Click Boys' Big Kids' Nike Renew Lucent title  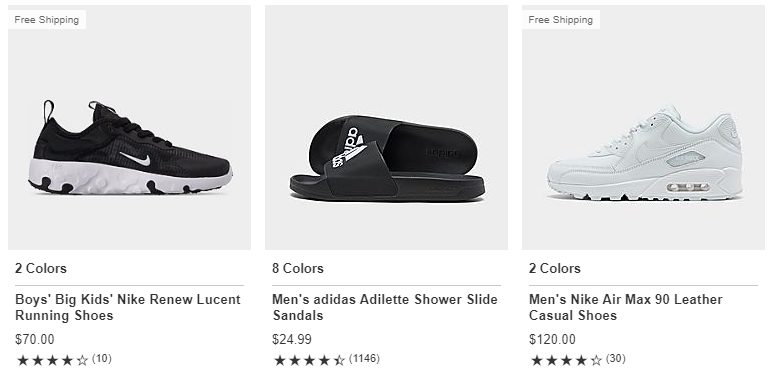[128, 307]
